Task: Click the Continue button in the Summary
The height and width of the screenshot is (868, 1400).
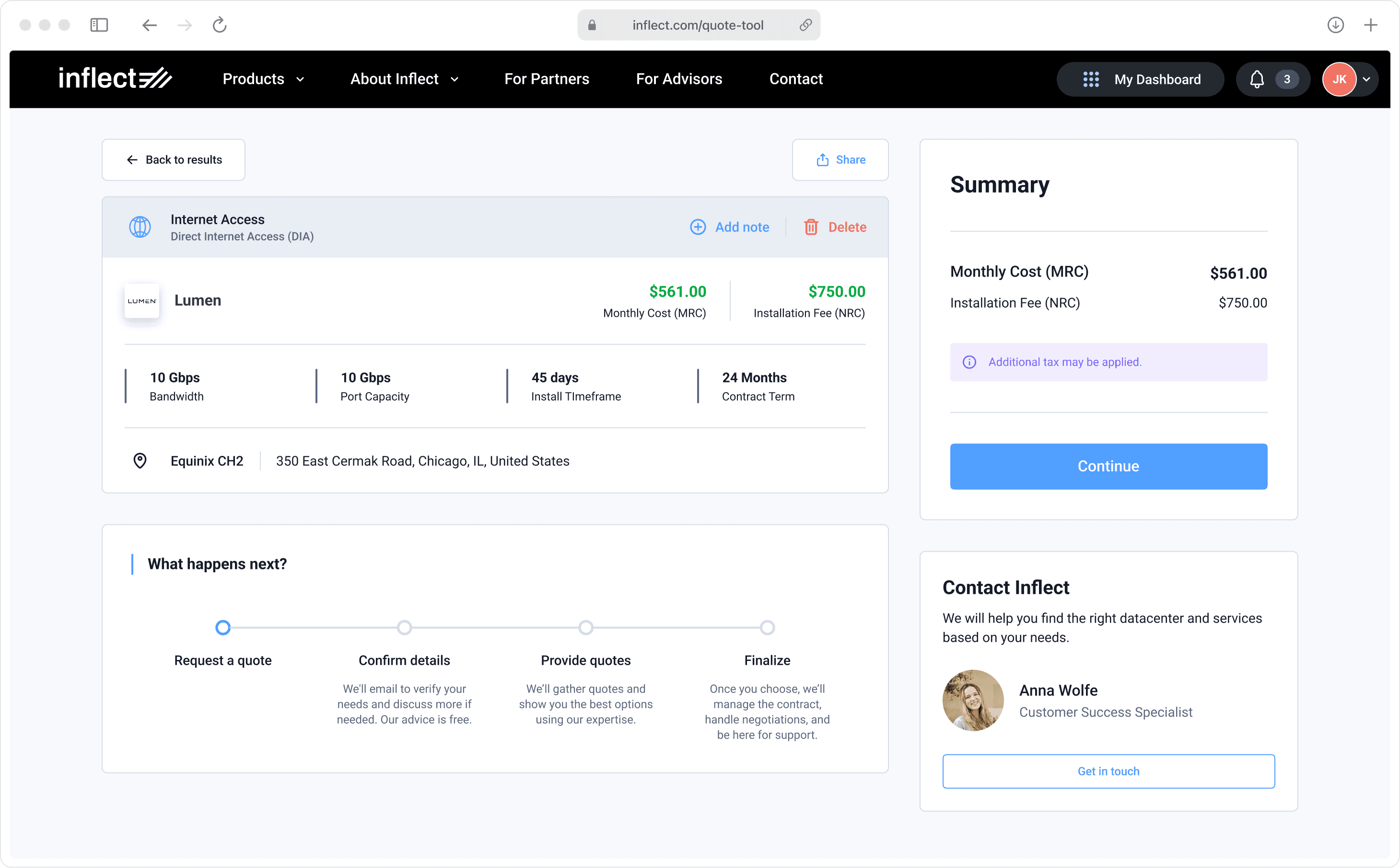Action: coord(1108,466)
